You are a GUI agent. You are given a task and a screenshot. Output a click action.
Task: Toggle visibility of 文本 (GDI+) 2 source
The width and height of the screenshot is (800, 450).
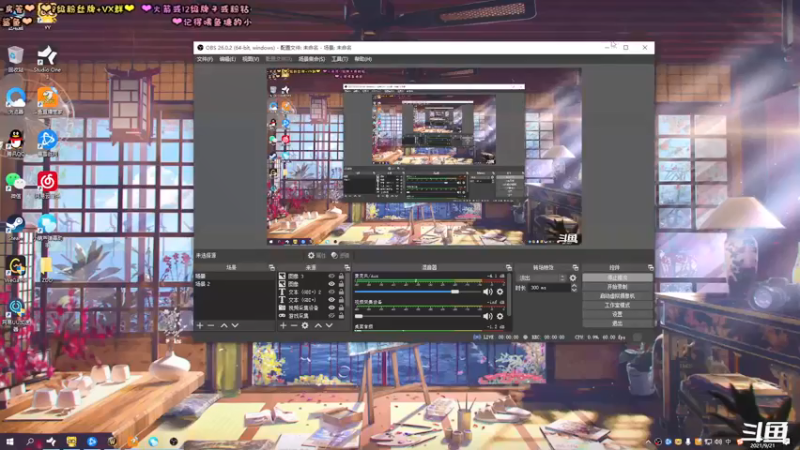click(x=332, y=292)
